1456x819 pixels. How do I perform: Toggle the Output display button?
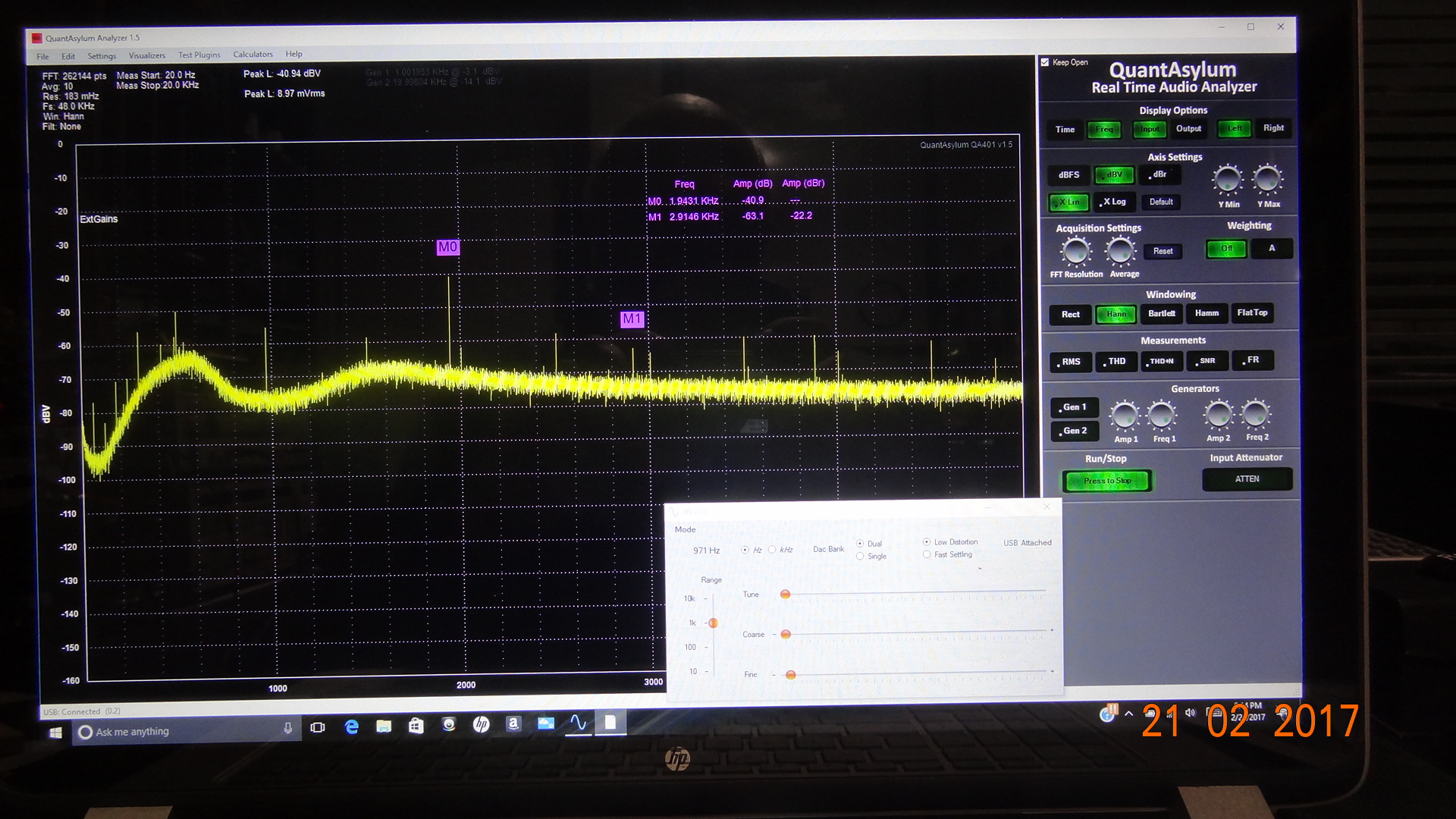click(1188, 129)
